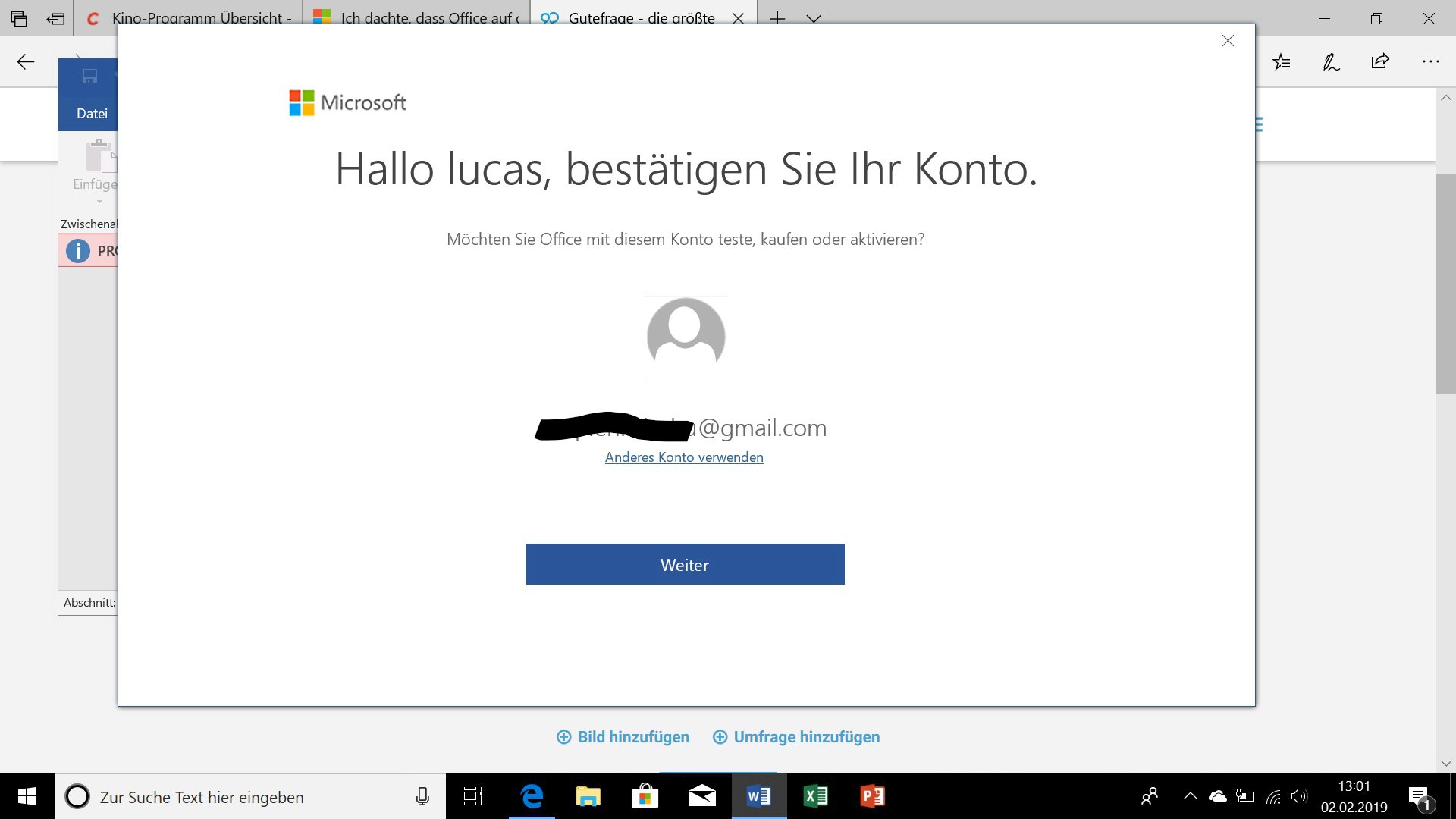Show hidden system tray icons chevron
Image resolution: width=1456 pixels, height=819 pixels.
(x=1191, y=796)
